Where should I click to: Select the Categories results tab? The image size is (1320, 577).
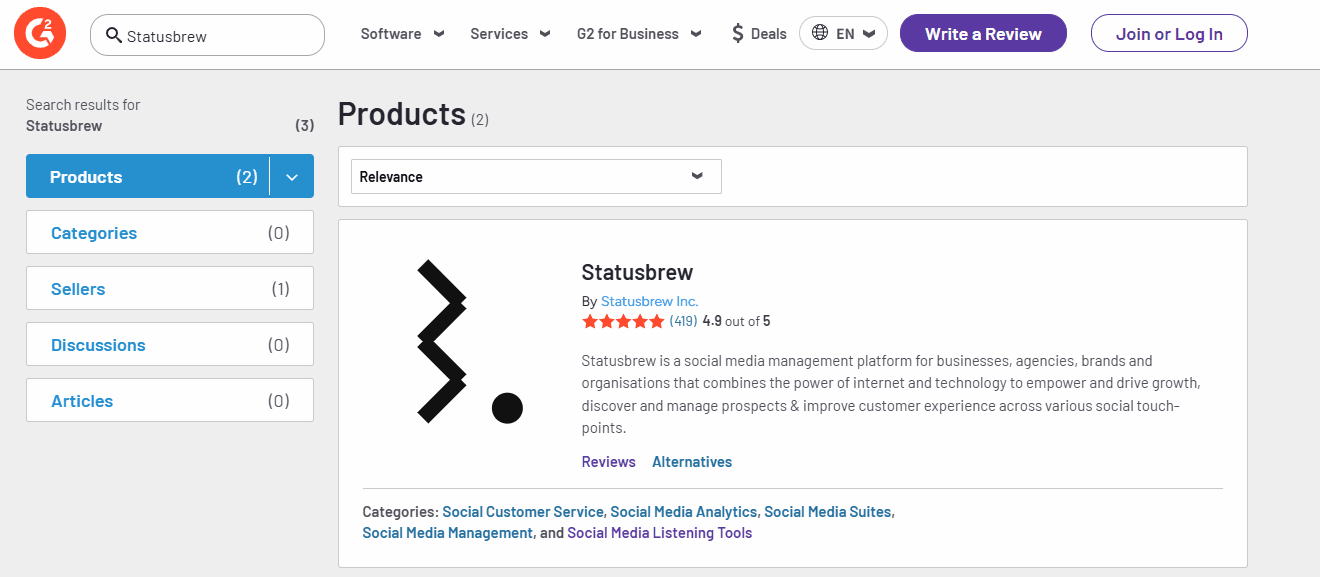coord(170,233)
